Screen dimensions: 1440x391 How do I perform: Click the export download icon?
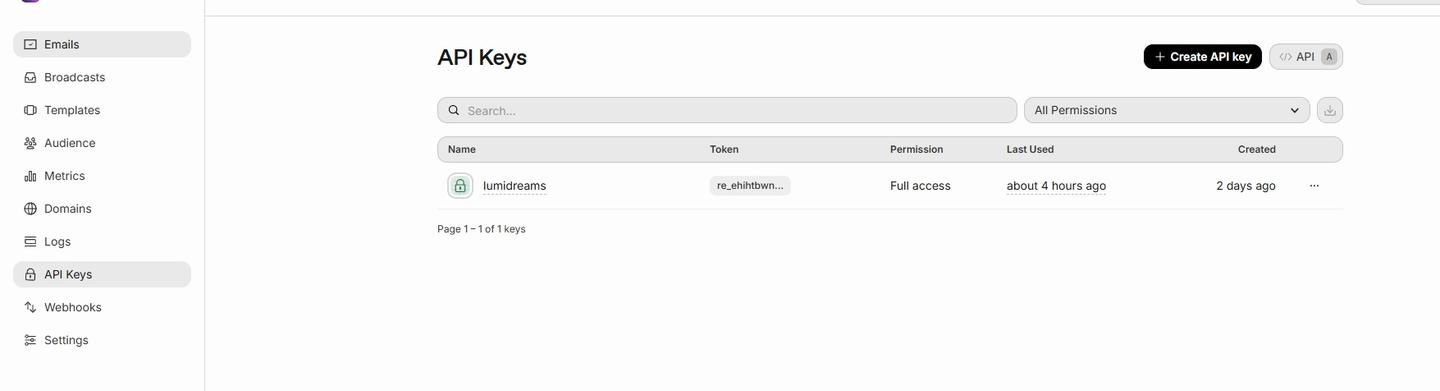coord(1330,110)
